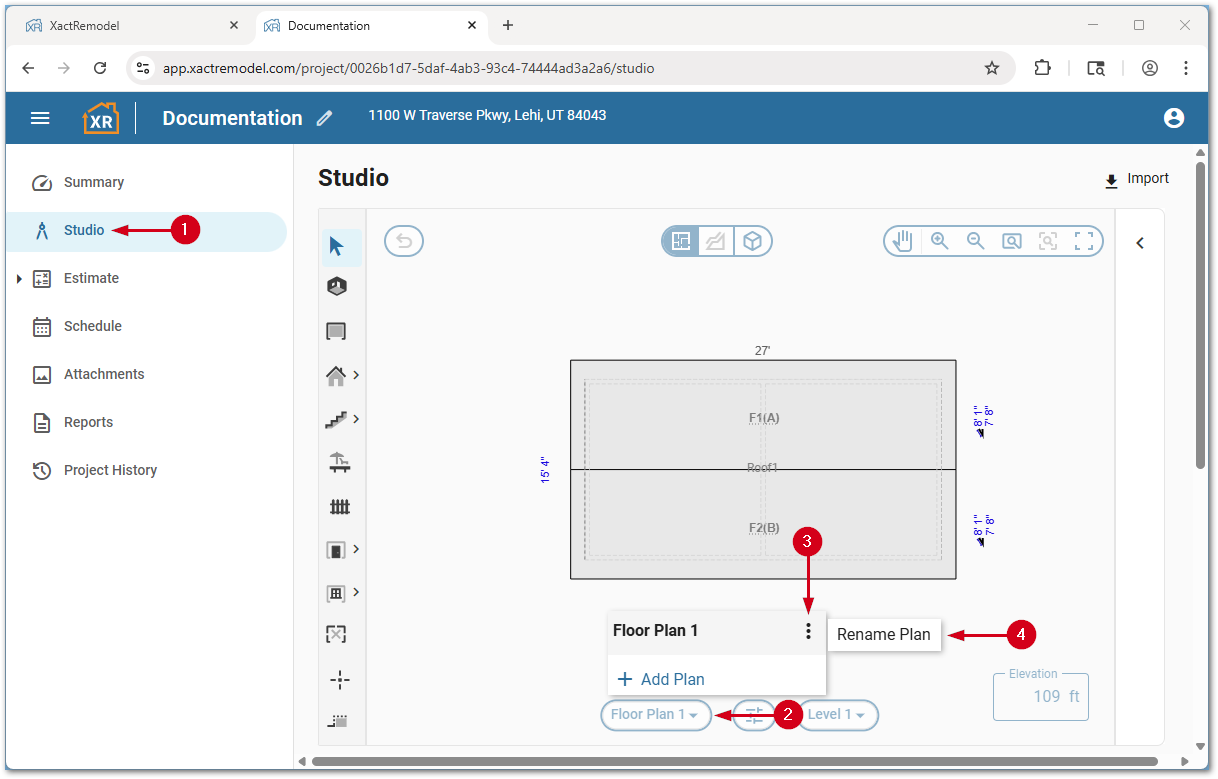1218x779 pixels.
Task: Click the Import button
Action: (1136, 179)
